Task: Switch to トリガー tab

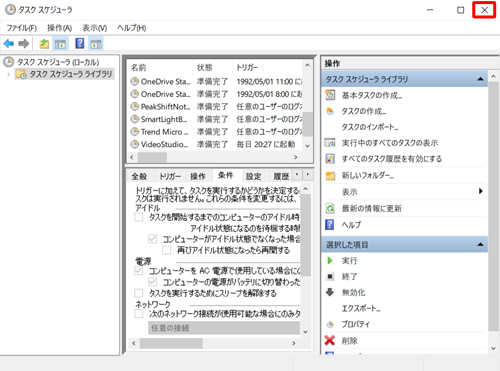Action: click(x=170, y=176)
